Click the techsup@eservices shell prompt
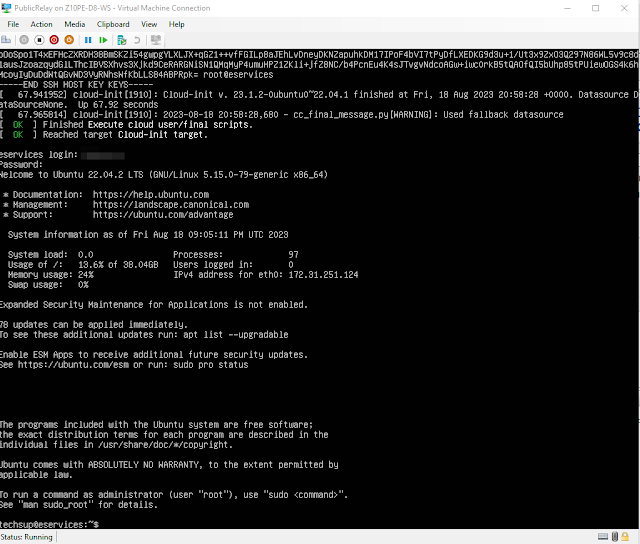The image size is (640, 544). coord(49,524)
